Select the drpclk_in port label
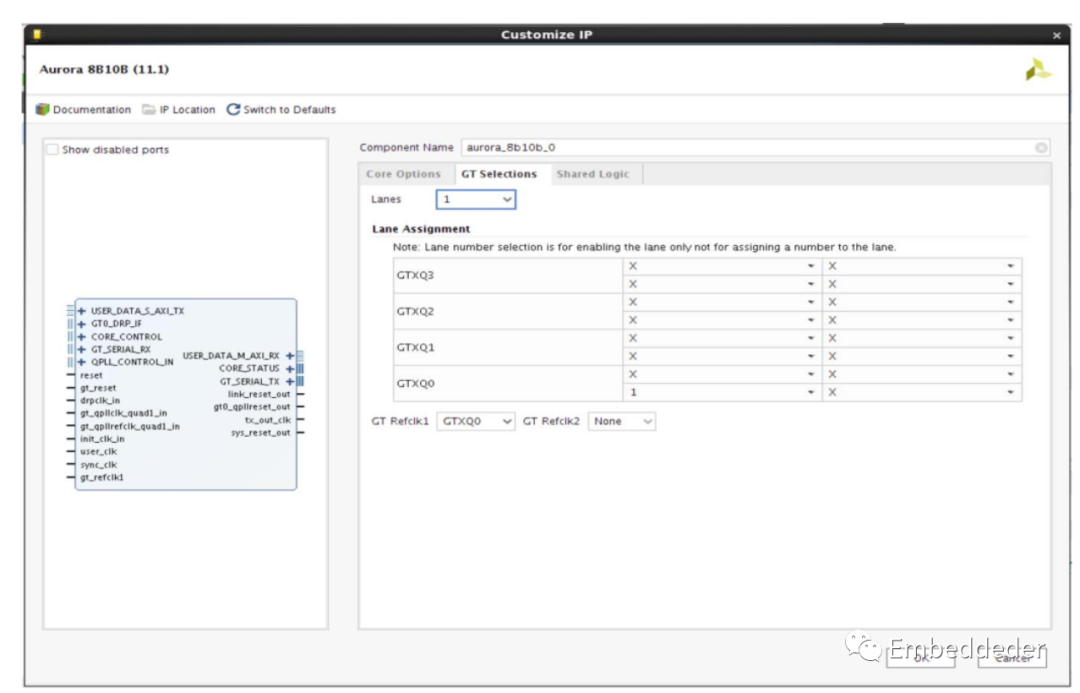 100,401
